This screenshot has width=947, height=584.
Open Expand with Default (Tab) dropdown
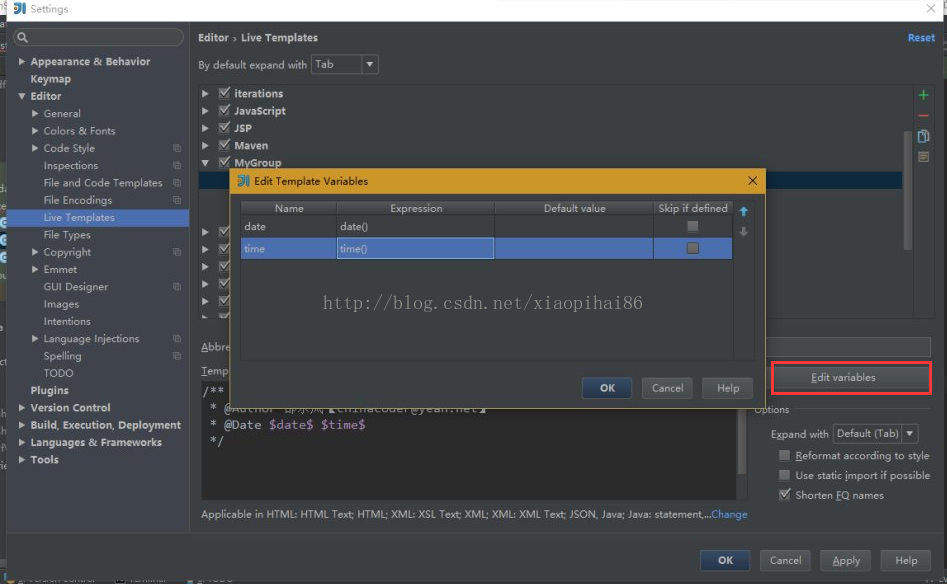[875, 434]
